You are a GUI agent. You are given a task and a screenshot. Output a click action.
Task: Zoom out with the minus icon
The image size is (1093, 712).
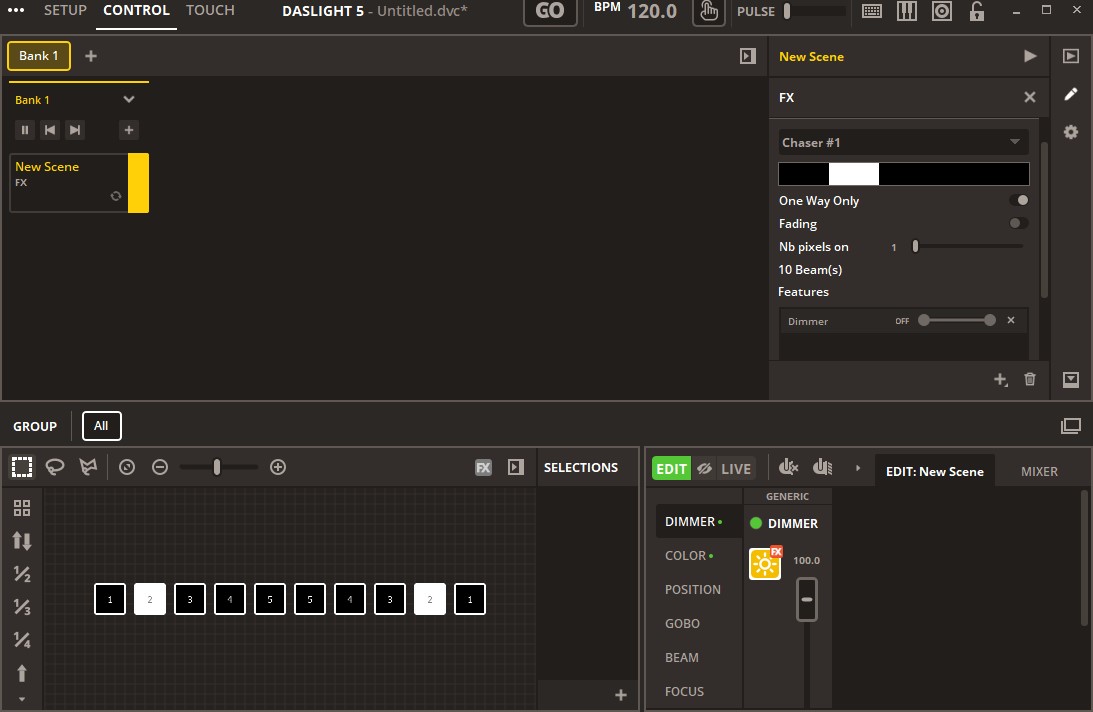coord(160,467)
